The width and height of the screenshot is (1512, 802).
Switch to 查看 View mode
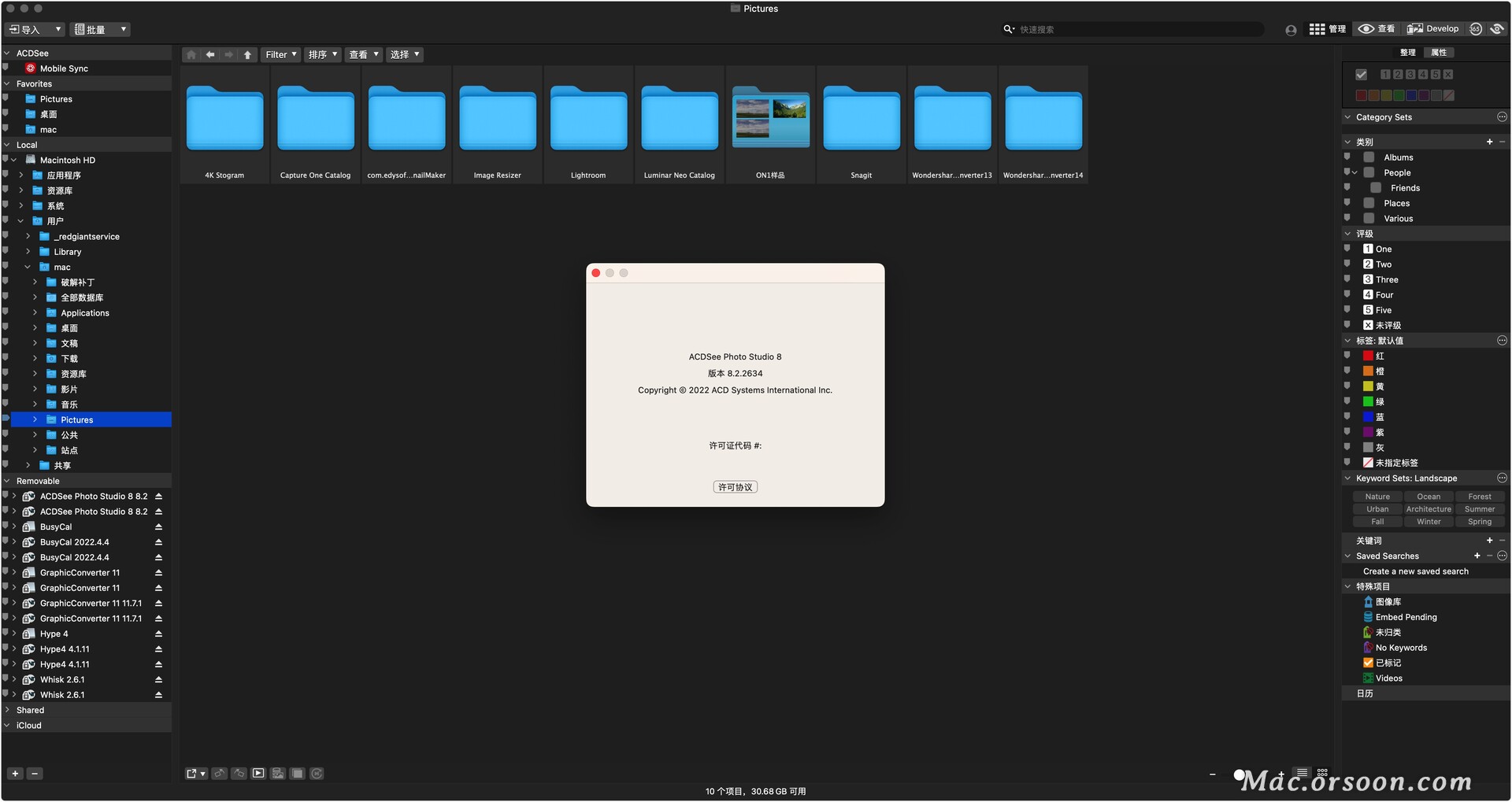click(x=1377, y=29)
